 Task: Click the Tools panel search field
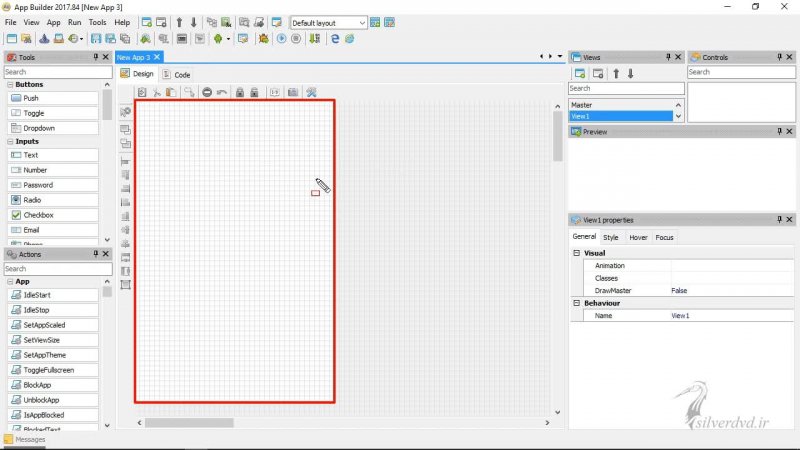pos(57,72)
